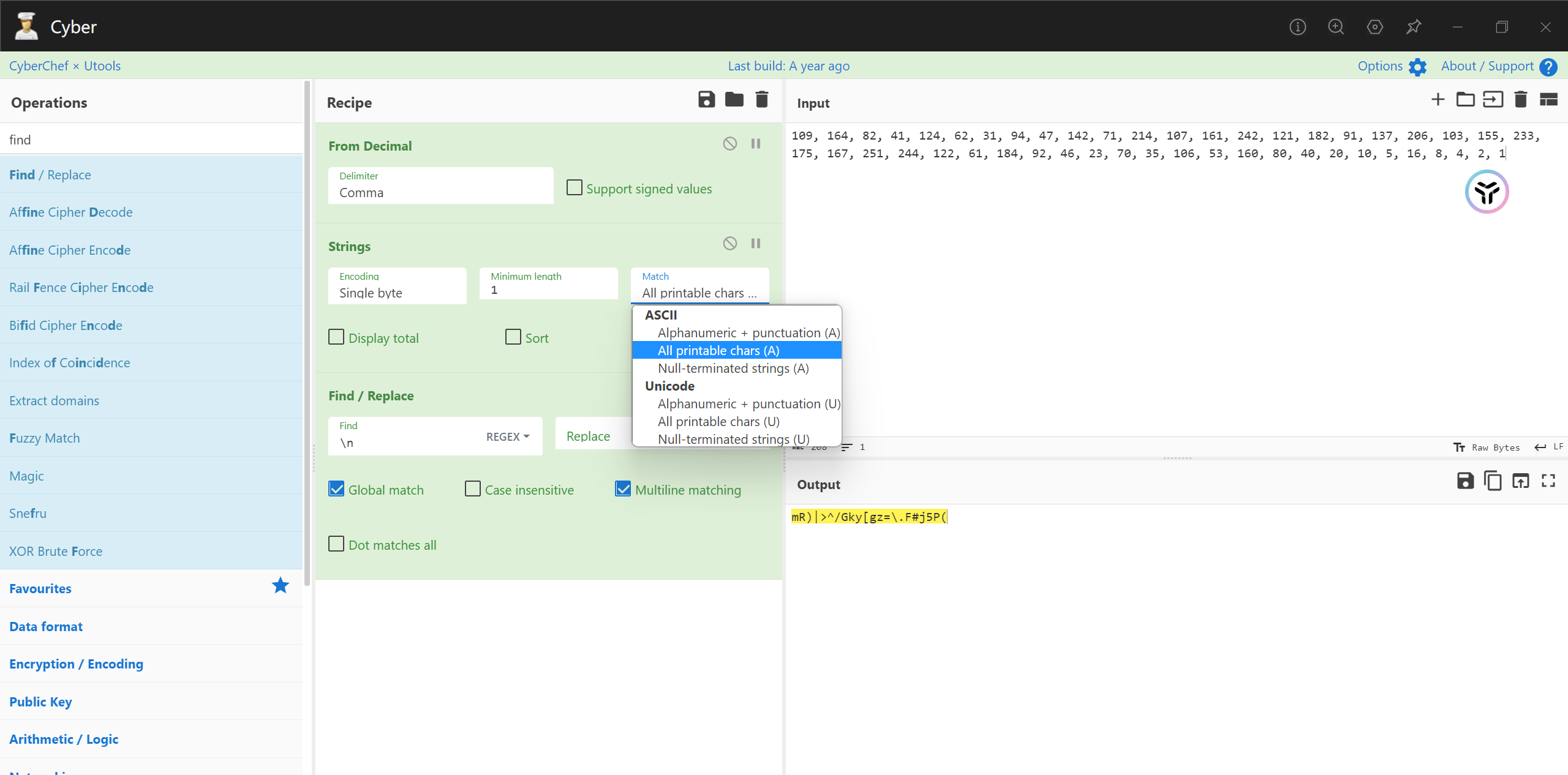The height and width of the screenshot is (775, 1568).
Task: Enable Support signed values checkbox
Action: pos(575,187)
